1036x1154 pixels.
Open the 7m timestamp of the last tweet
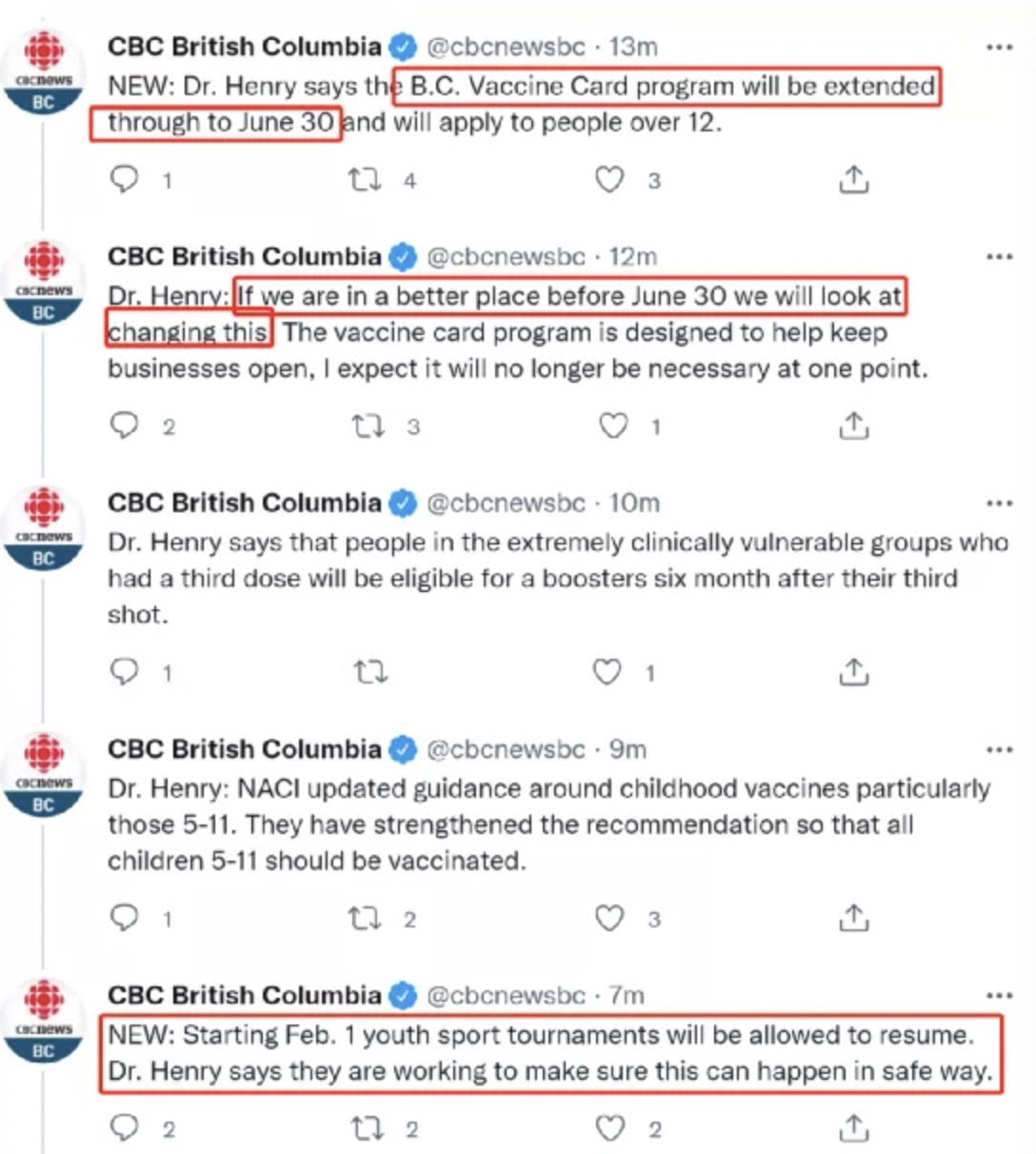coord(627,995)
